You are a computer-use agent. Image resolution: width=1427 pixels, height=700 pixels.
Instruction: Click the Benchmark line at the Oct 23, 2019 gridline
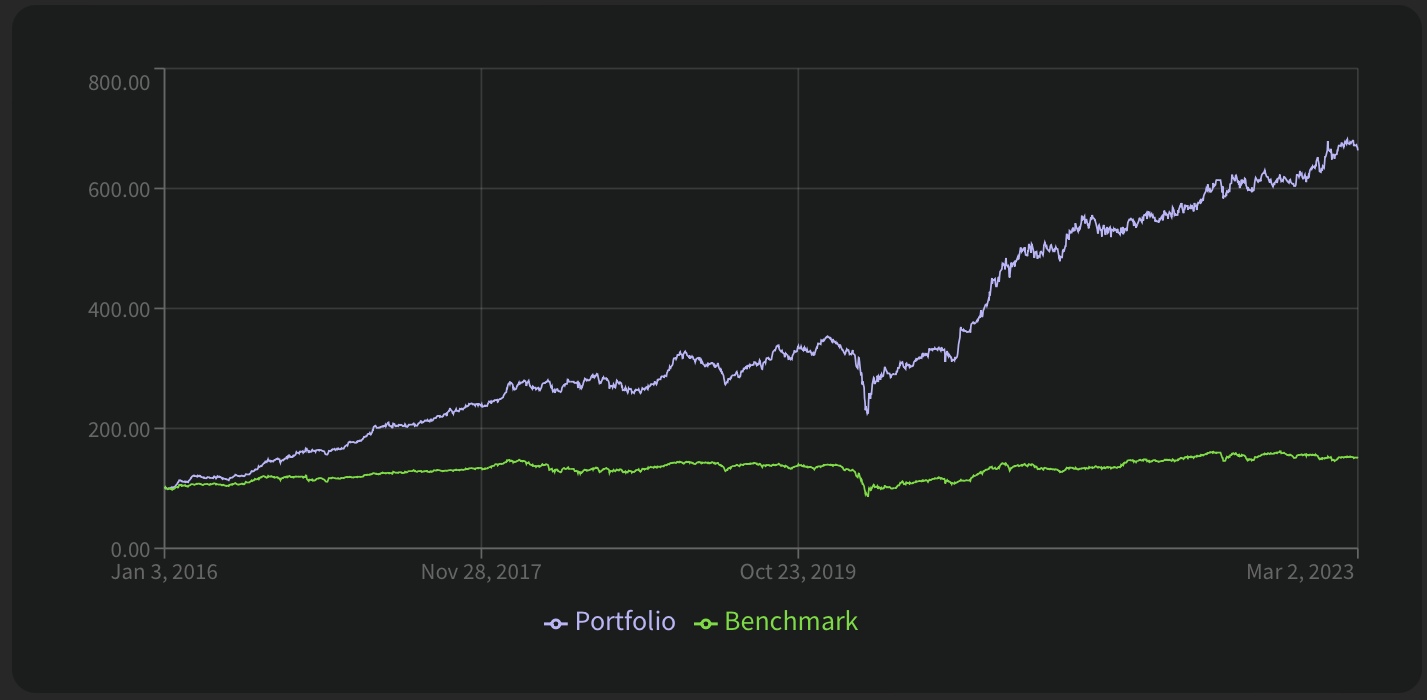coord(798,466)
